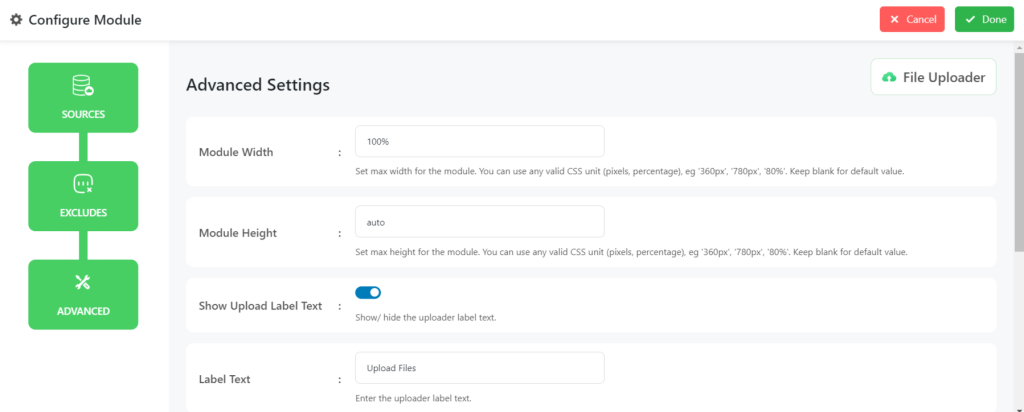Click the Advanced tools wrench icon
Viewport: 1024px width, 412px height.
[83, 282]
